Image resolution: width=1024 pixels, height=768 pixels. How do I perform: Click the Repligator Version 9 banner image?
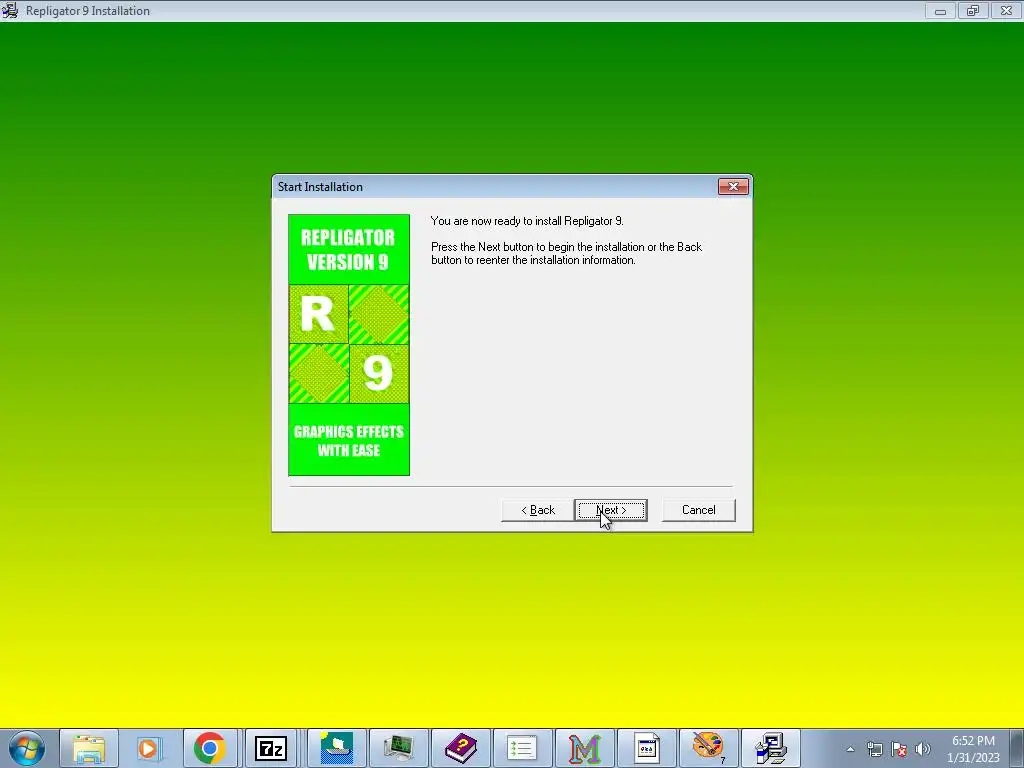pos(349,345)
